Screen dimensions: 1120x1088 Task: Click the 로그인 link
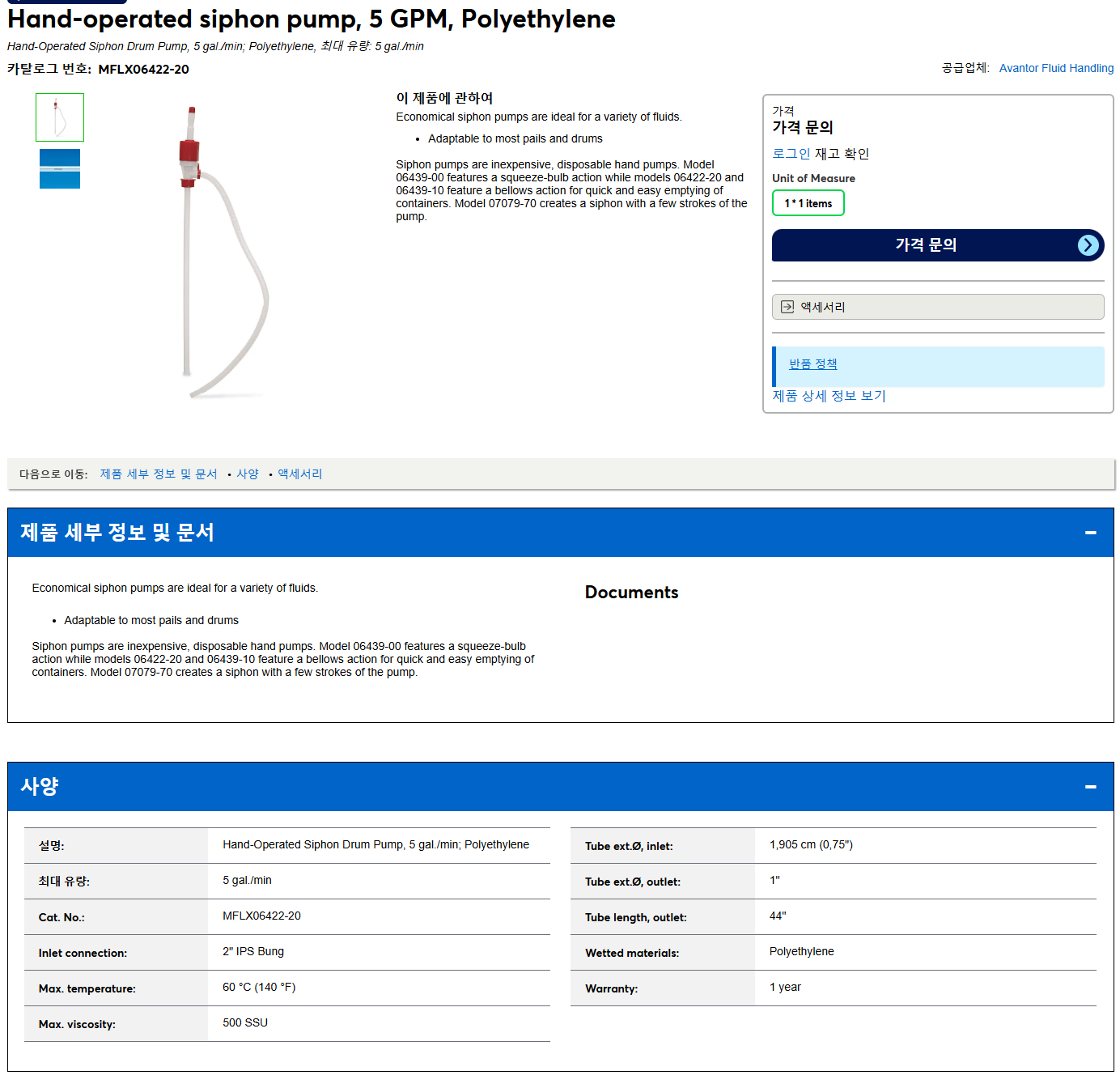(791, 154)
